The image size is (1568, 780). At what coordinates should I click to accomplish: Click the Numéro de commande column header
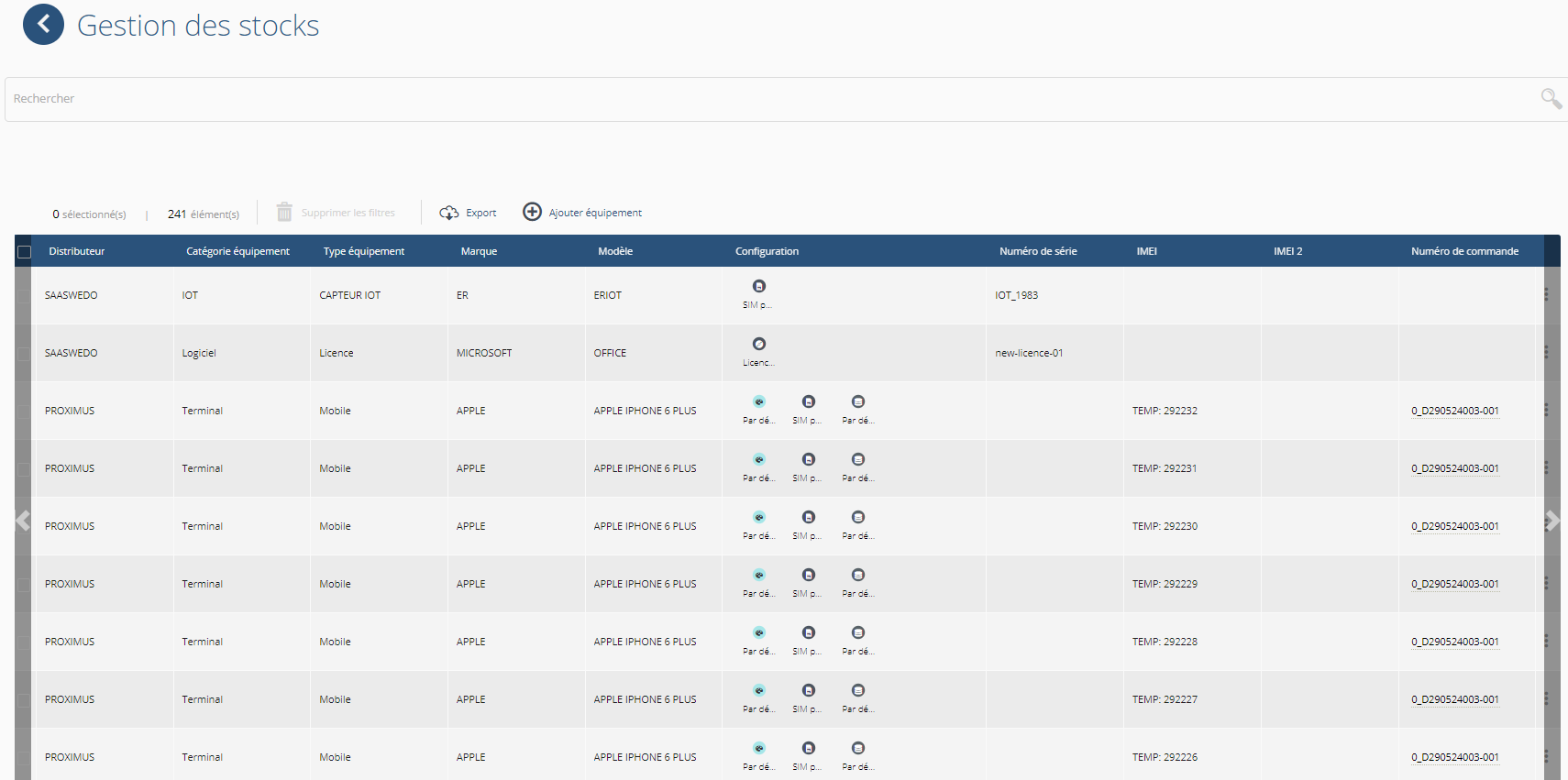(1464, 251)
